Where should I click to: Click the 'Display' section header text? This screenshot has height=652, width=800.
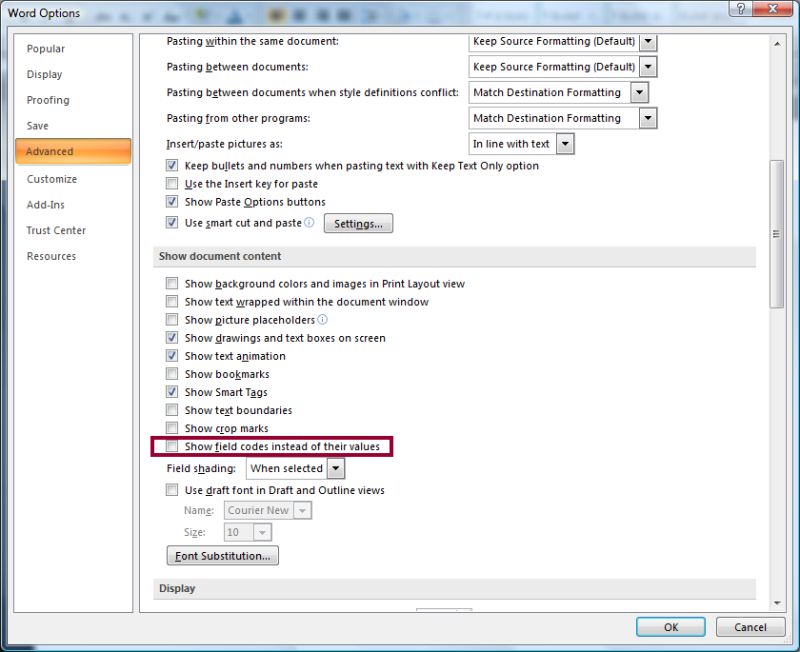pos(177,588)
